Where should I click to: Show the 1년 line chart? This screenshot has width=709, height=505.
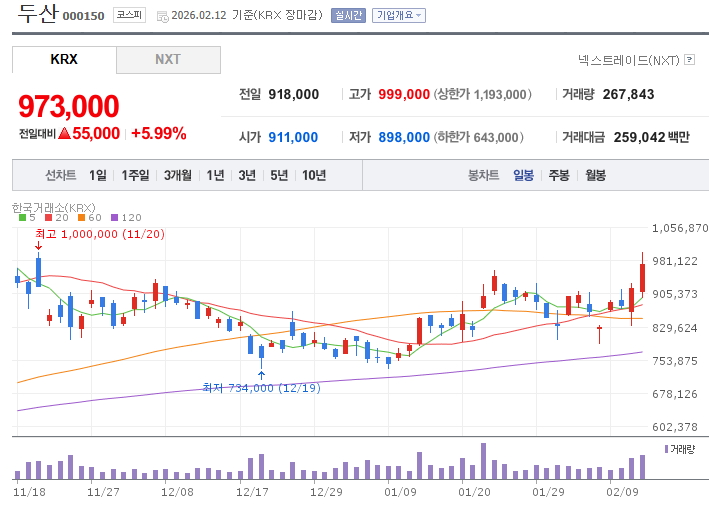215,175
